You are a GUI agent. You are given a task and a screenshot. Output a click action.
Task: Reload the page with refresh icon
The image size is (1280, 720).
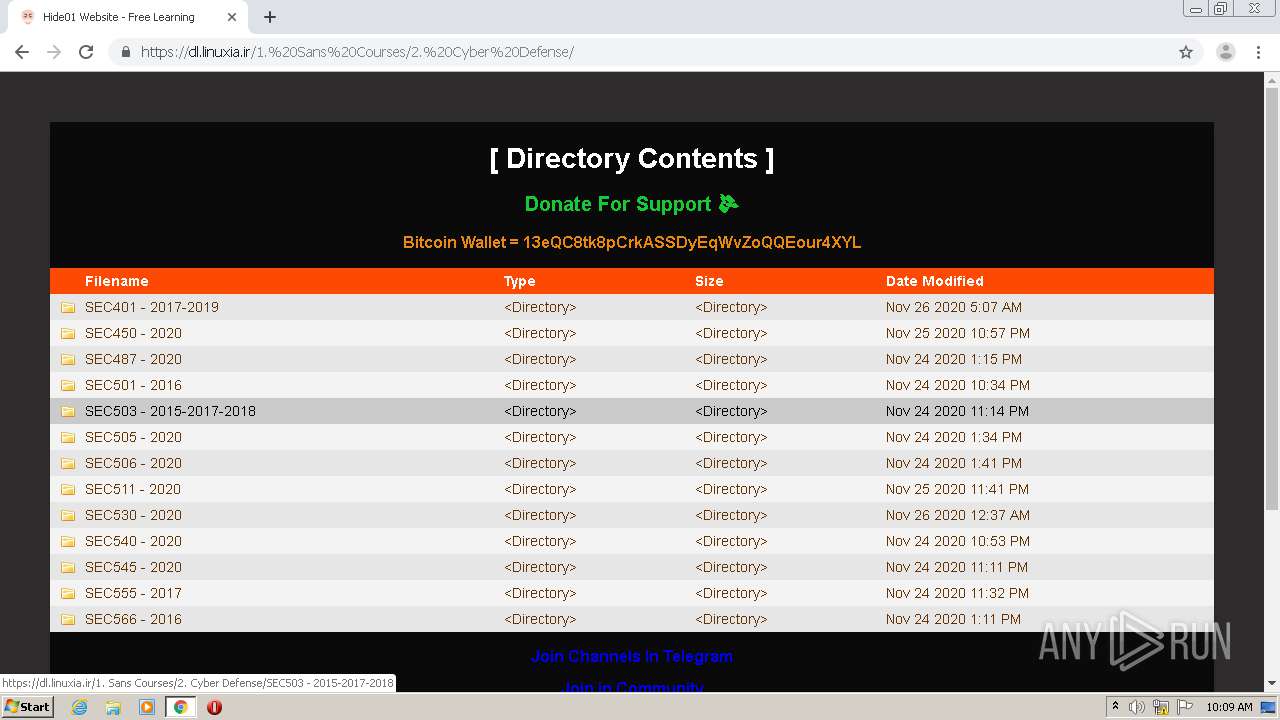coord(86,52)
